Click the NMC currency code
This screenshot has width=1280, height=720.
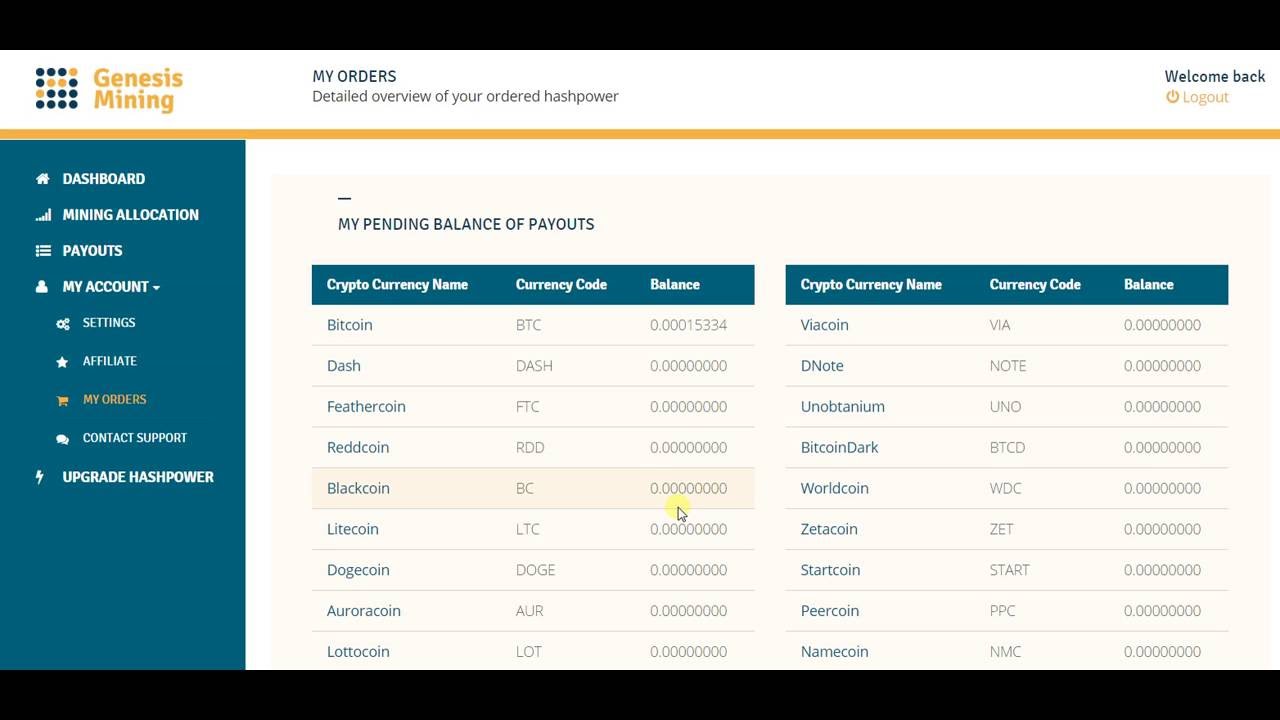(x=1005, y=652)
